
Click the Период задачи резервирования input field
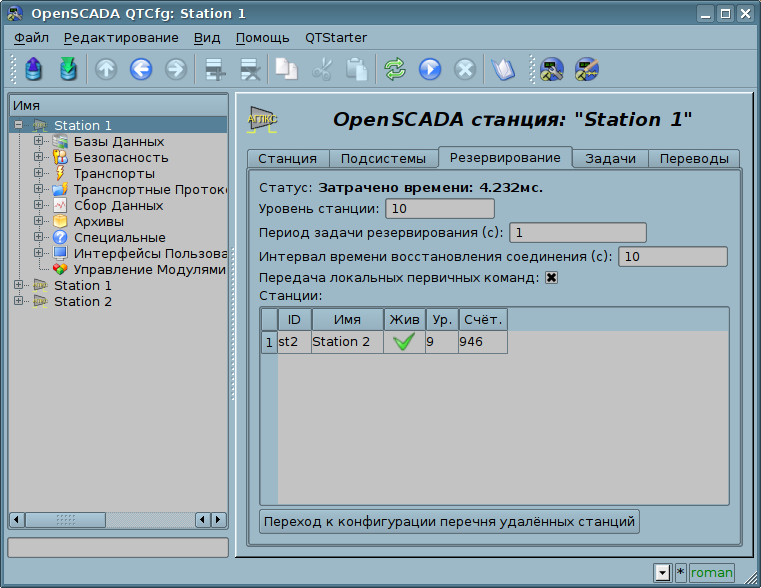(578, 233)
